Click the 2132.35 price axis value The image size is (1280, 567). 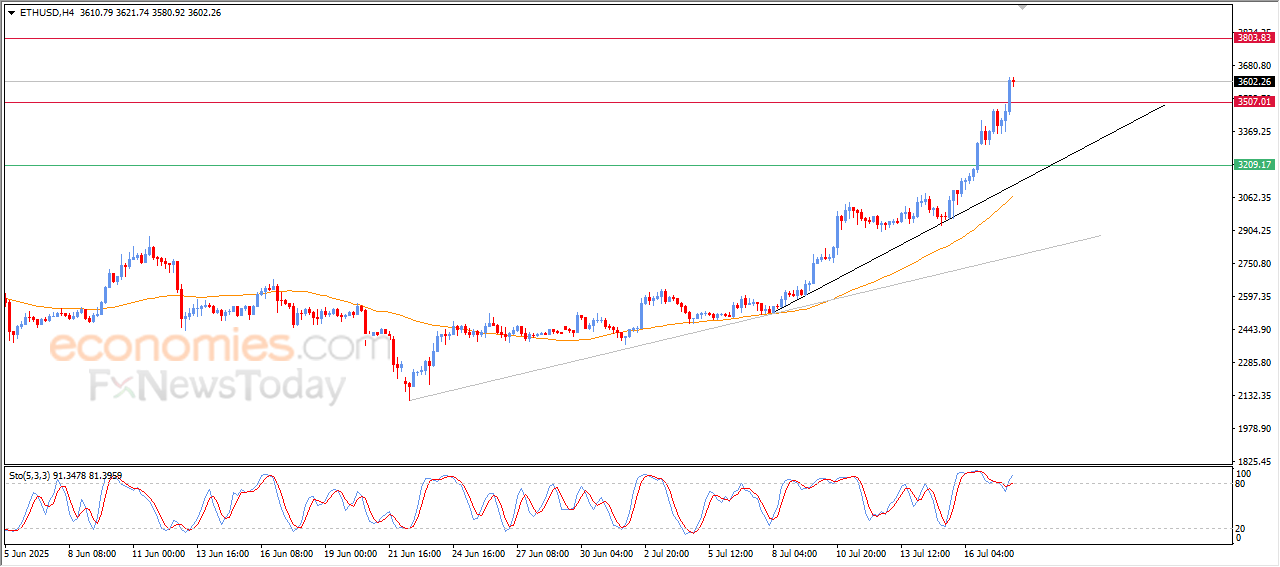click(1253, 396)
